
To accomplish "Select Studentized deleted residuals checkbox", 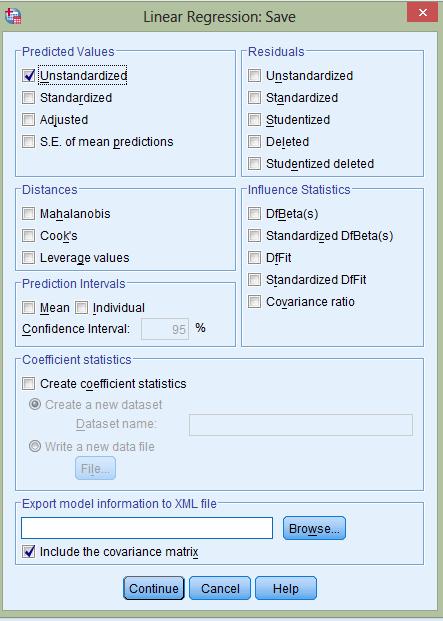I will 255,164.
